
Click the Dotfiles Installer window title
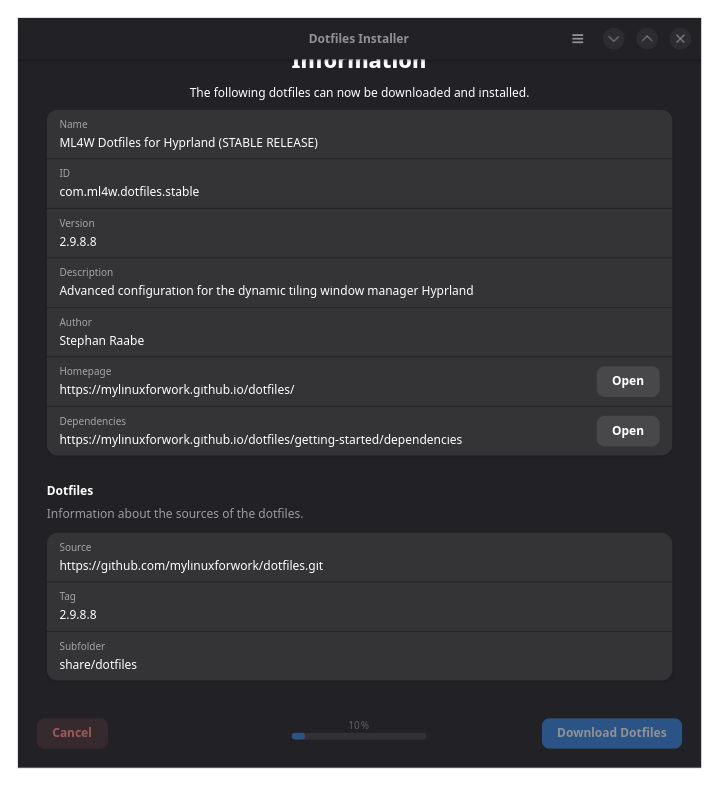pos(358,39)
